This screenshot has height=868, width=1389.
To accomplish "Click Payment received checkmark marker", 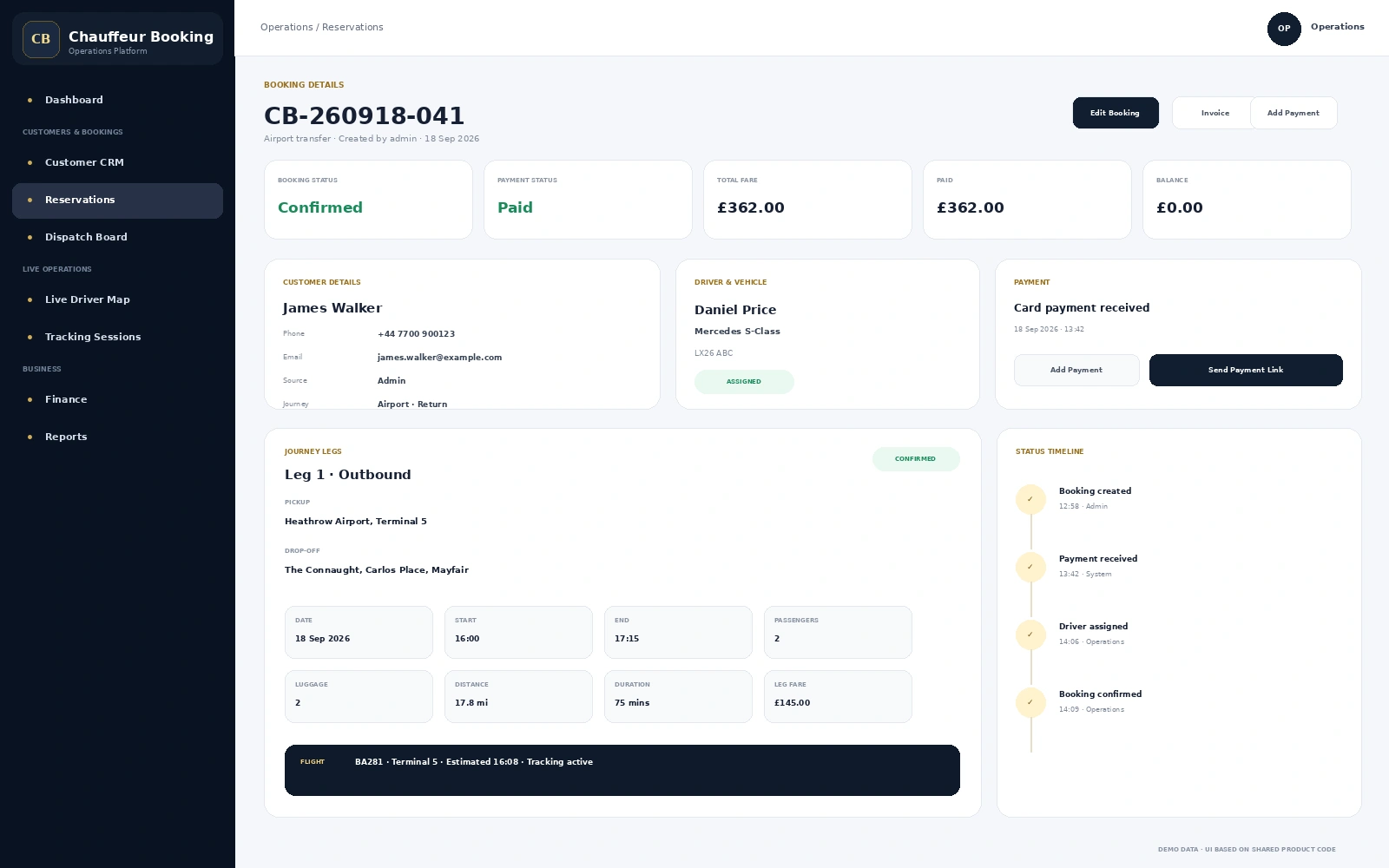I will [x=1030, y=567].
